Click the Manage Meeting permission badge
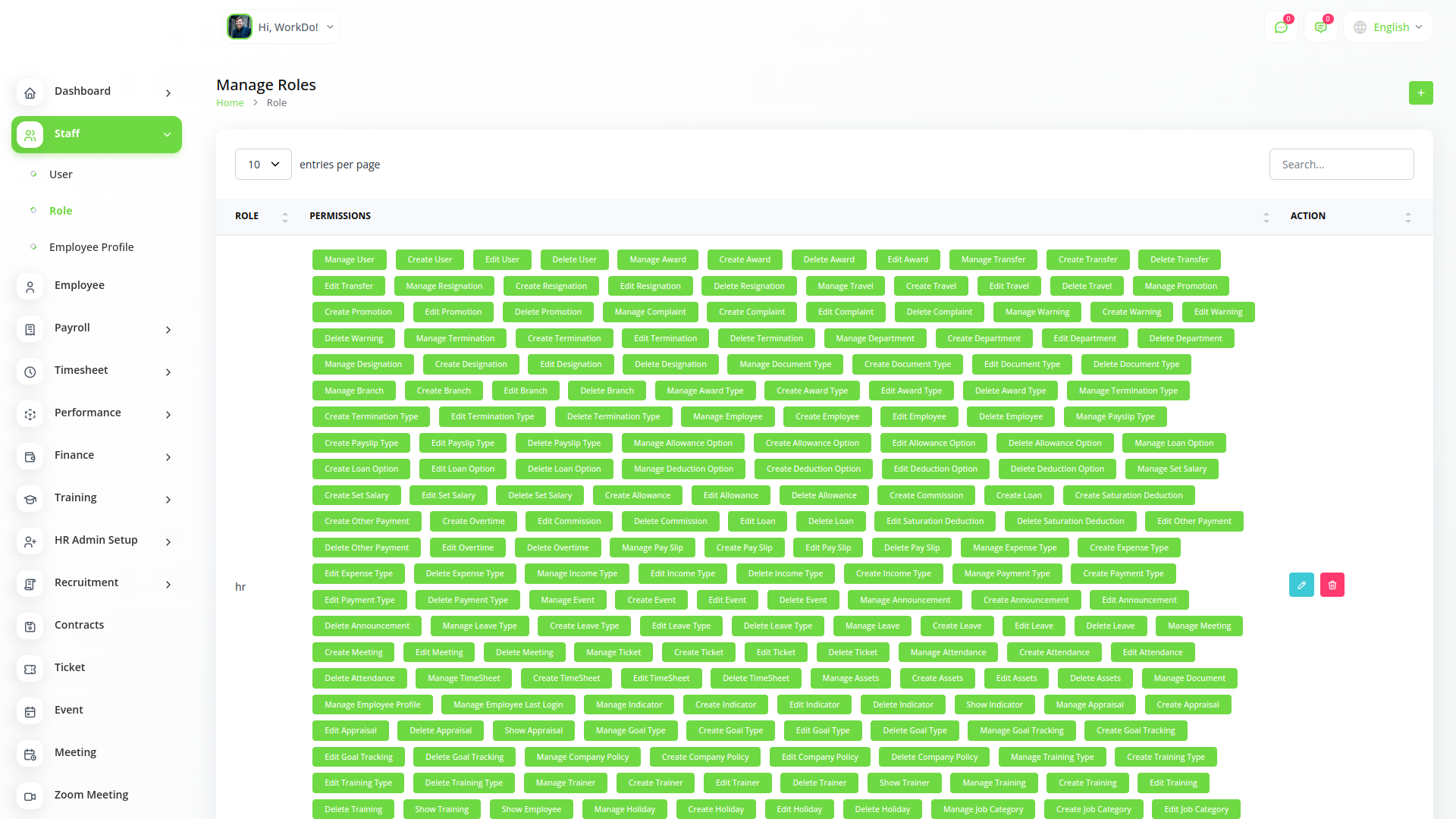 click(x=1199, y=626)
